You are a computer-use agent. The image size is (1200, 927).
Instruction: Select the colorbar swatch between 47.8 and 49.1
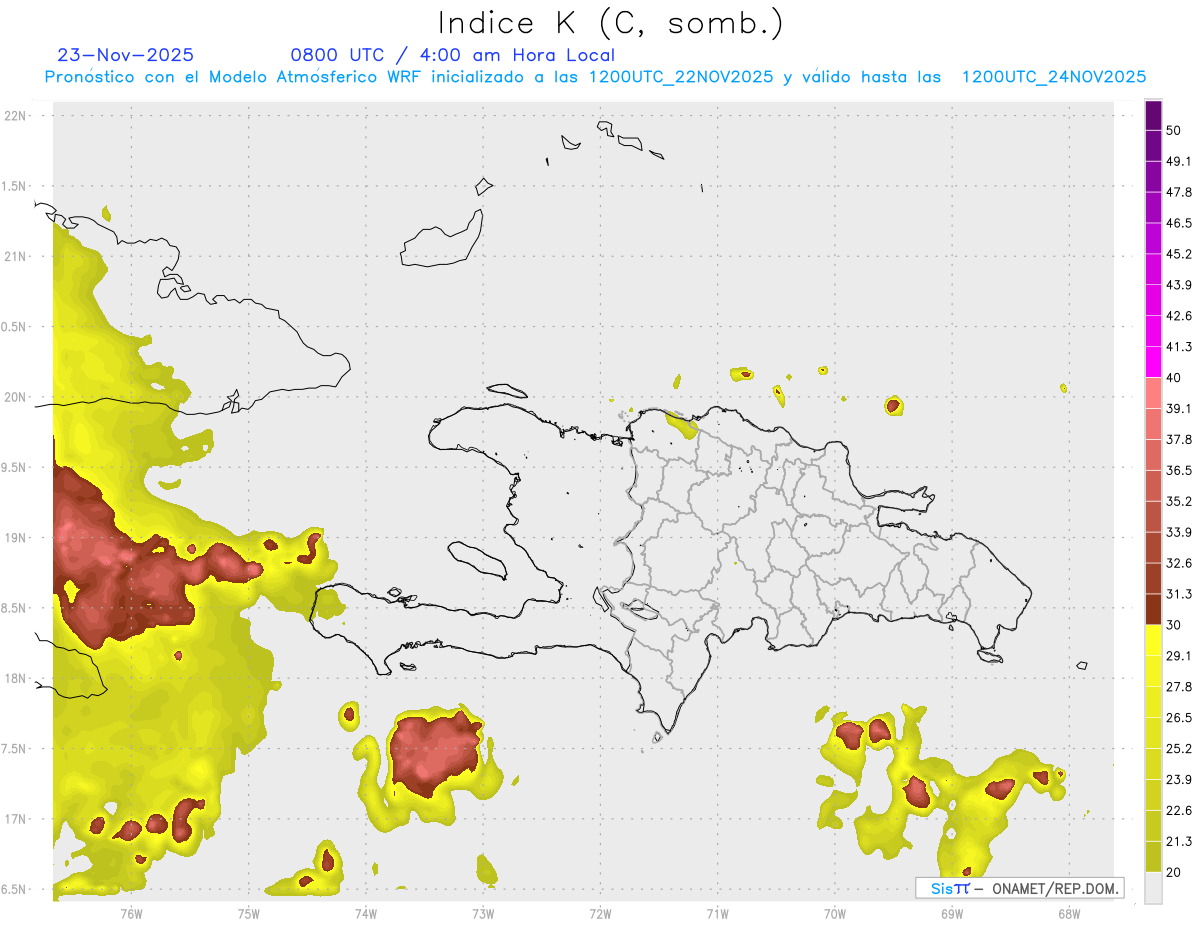[x=1153, y=177]
